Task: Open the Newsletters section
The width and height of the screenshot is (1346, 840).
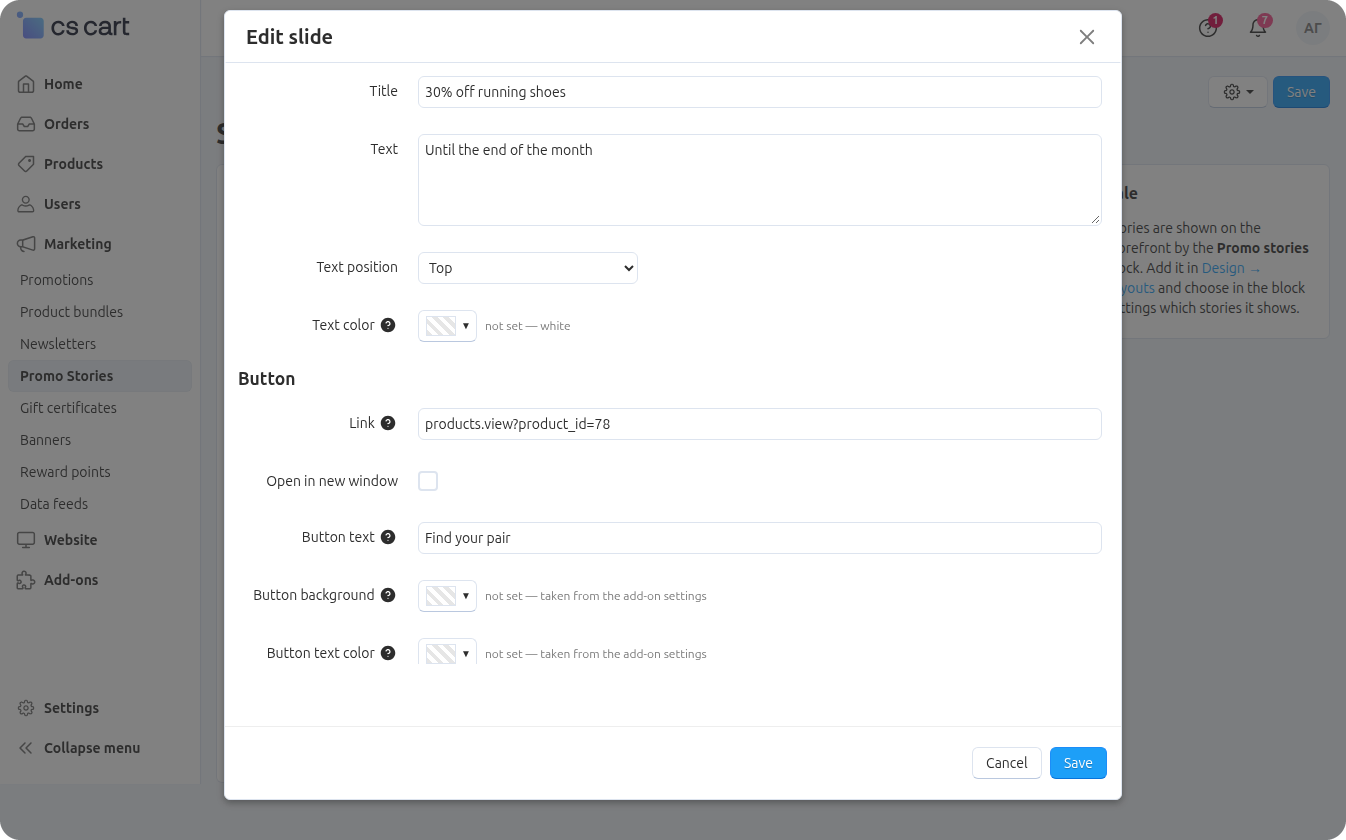Action: coord(58,344)
